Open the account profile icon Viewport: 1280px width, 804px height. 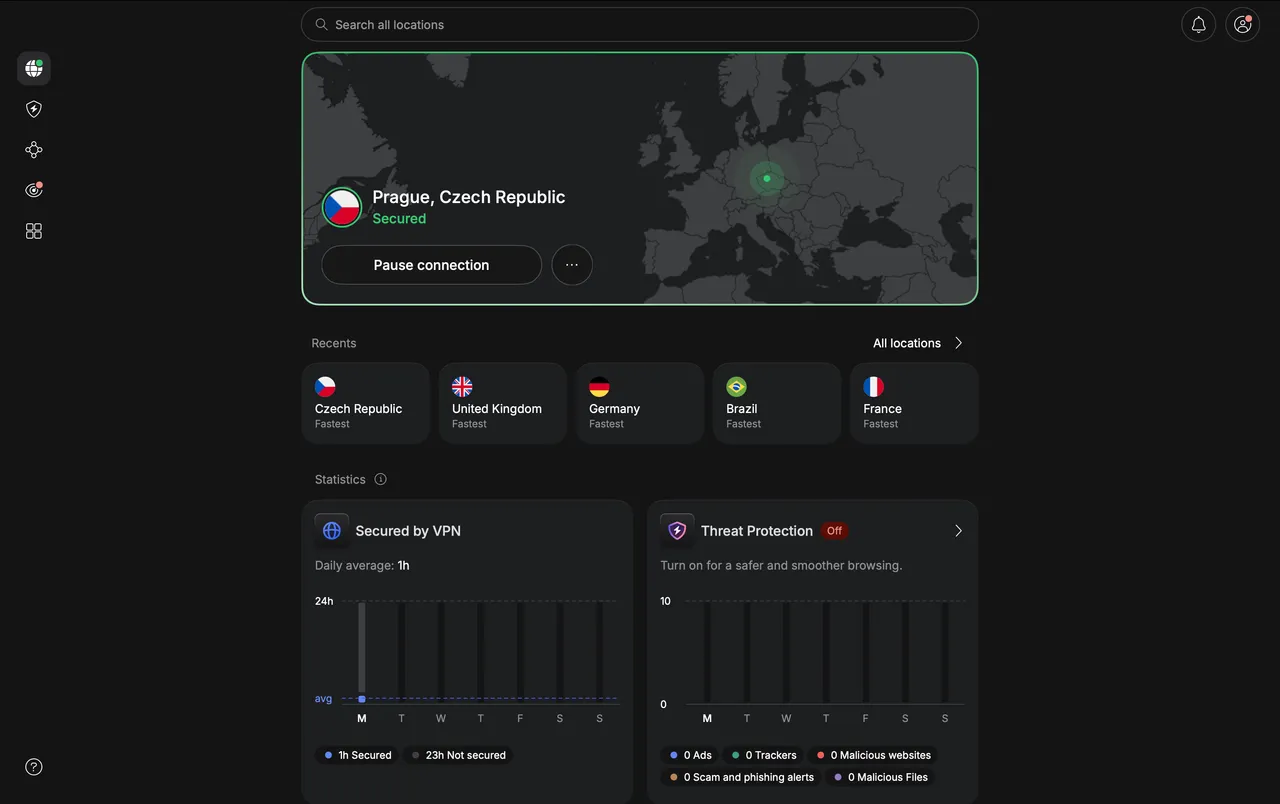pos(1243,25)
